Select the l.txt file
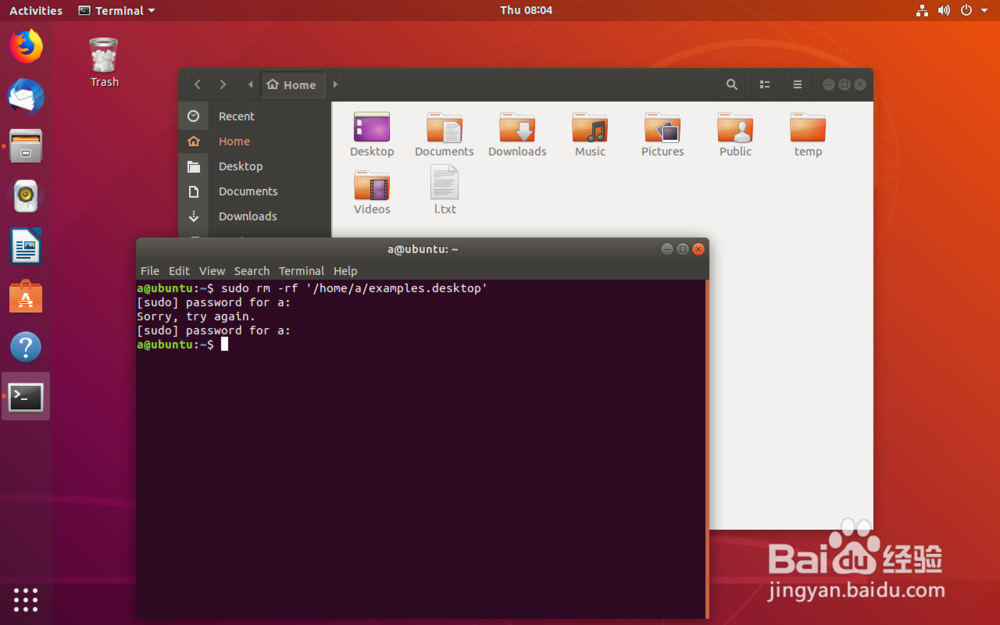 click(445, 190)
